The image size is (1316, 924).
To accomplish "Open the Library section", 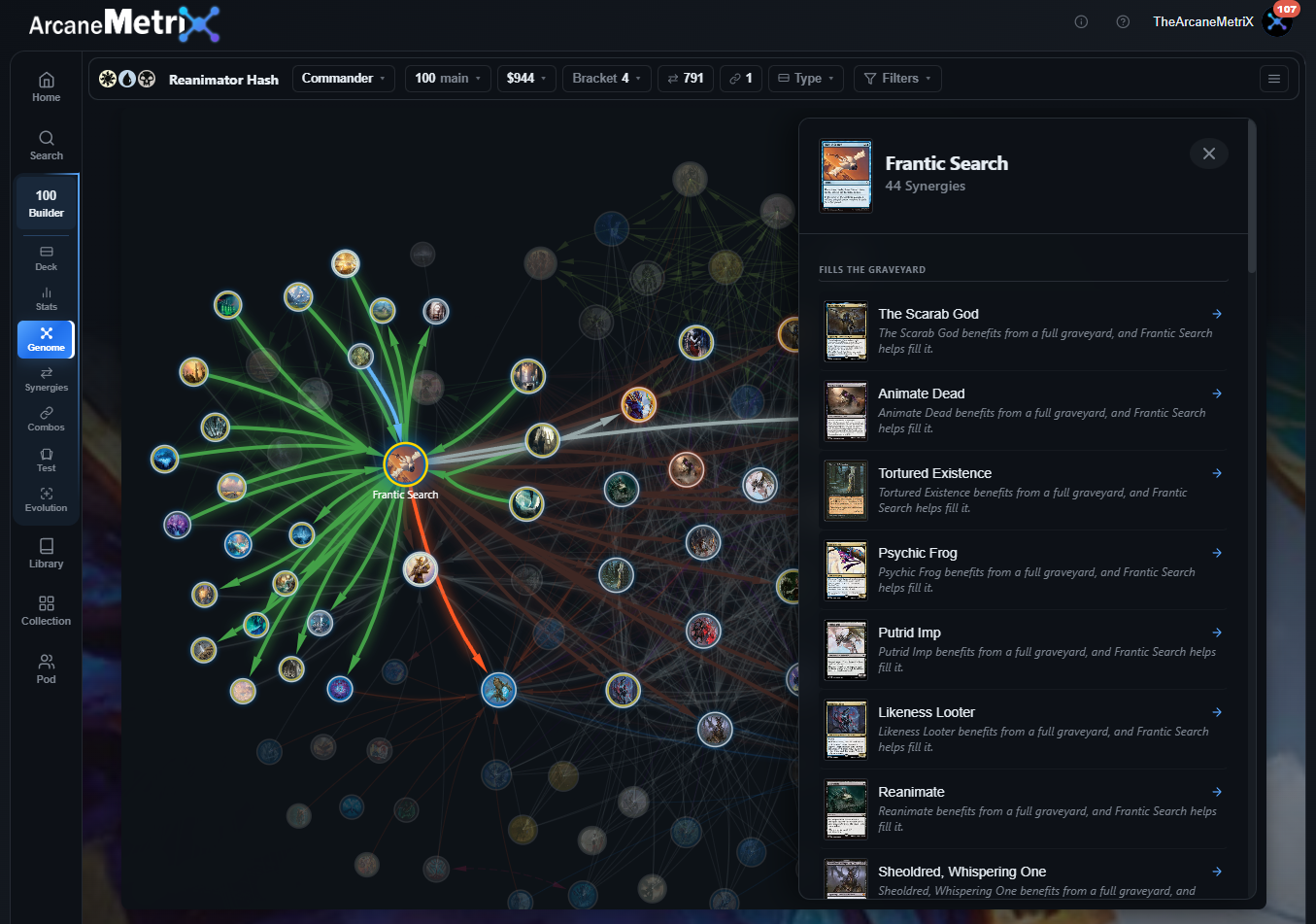I will (x=46, y=553).
